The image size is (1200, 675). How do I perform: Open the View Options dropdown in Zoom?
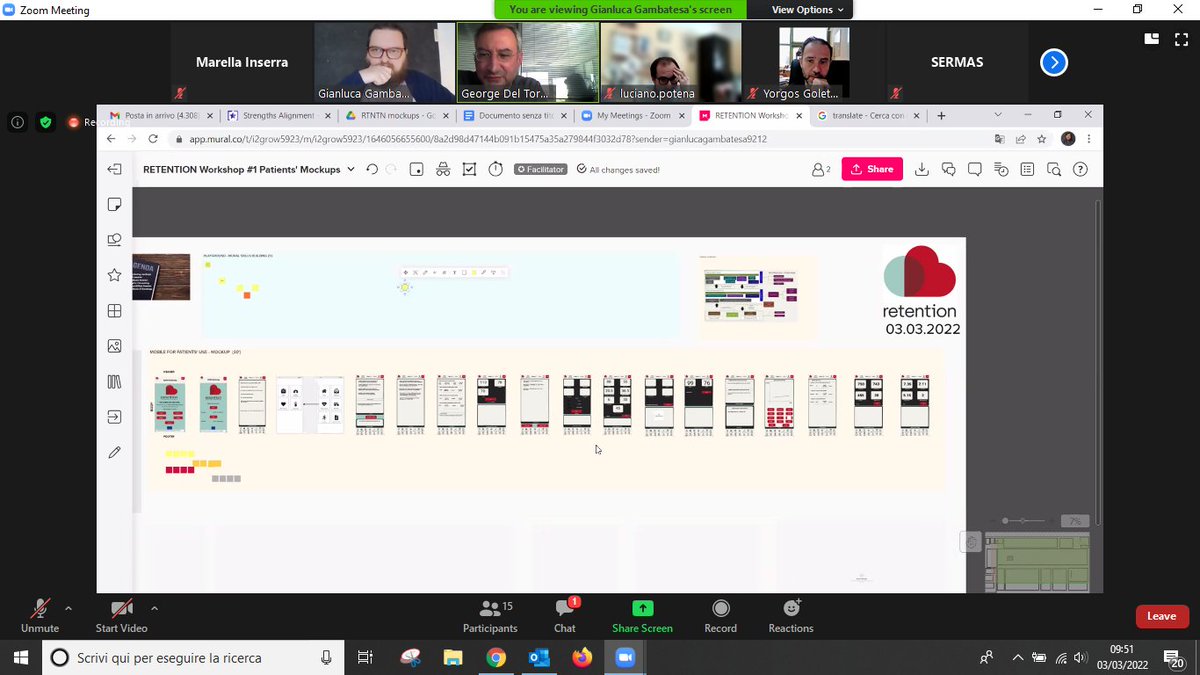coord(808,10)
